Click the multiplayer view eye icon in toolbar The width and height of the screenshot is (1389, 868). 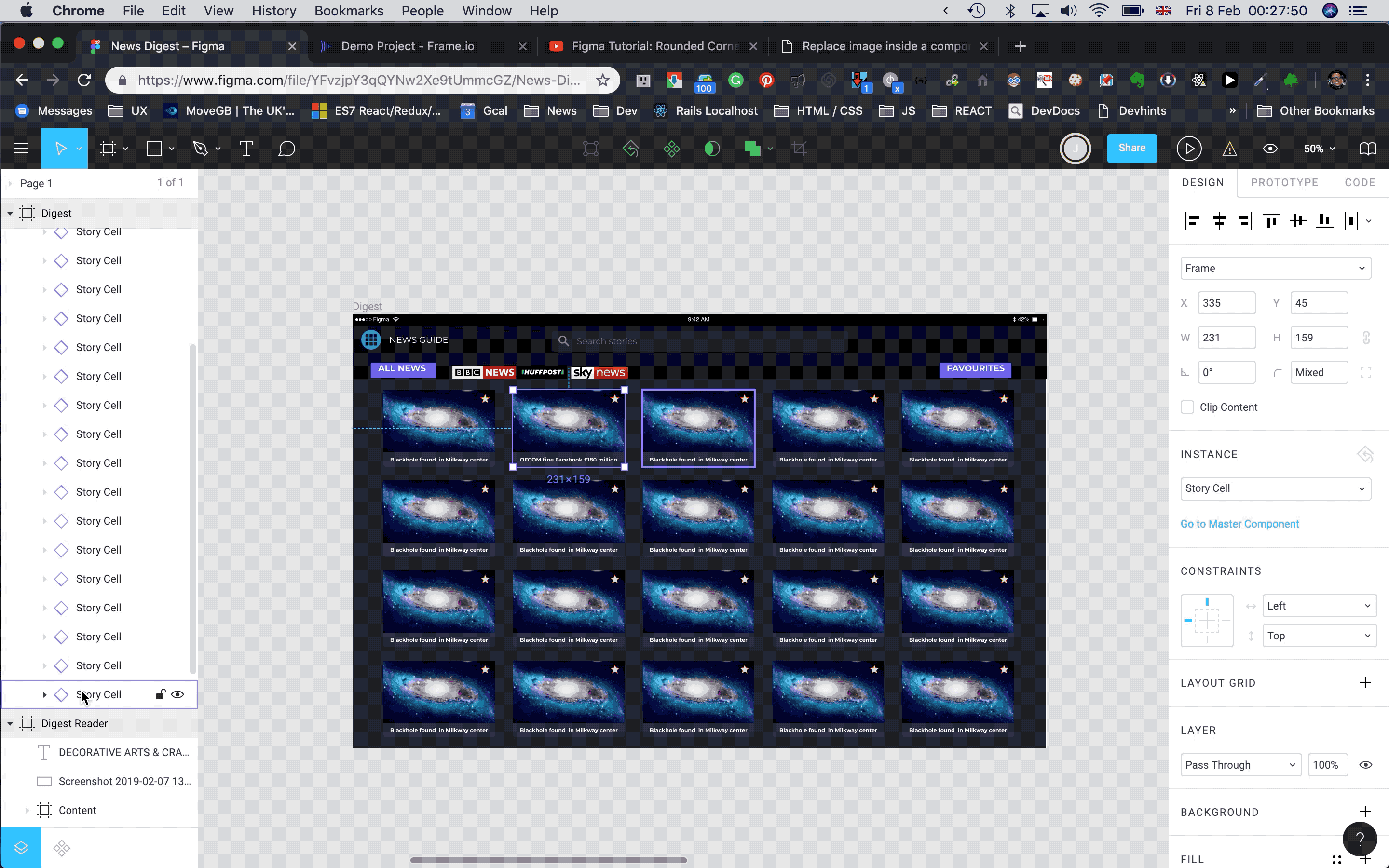pyautogui.click(x=1270, y=149)
